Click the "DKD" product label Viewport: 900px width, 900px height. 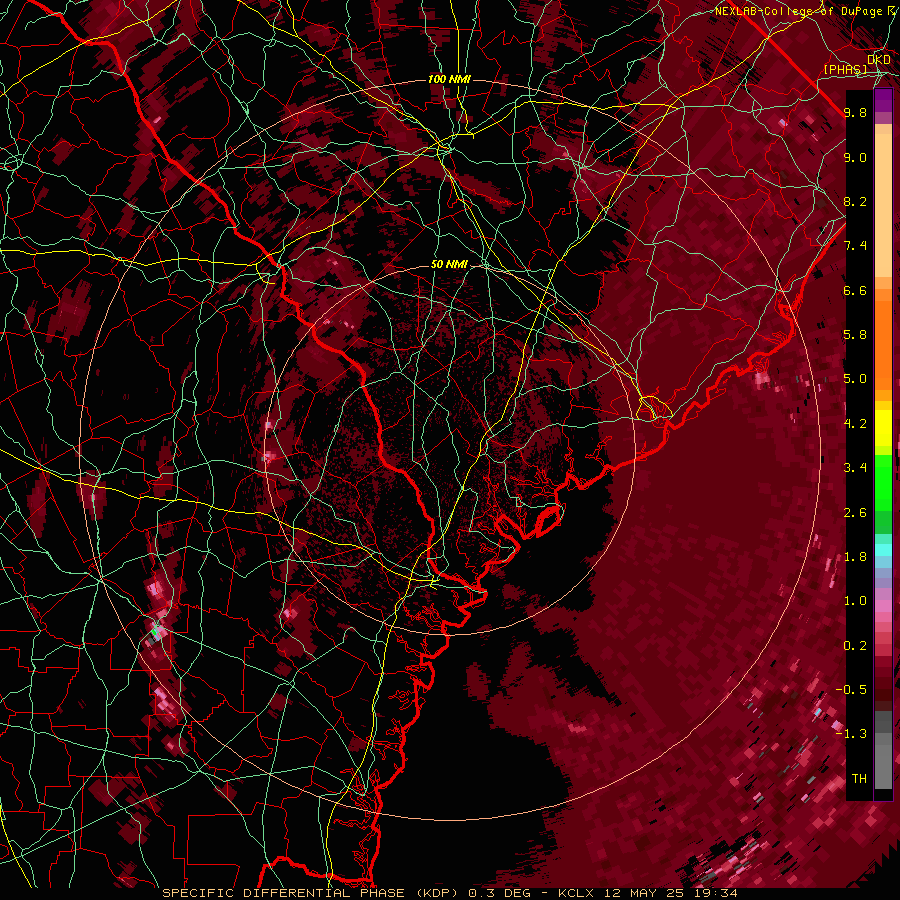coord(879,60)
